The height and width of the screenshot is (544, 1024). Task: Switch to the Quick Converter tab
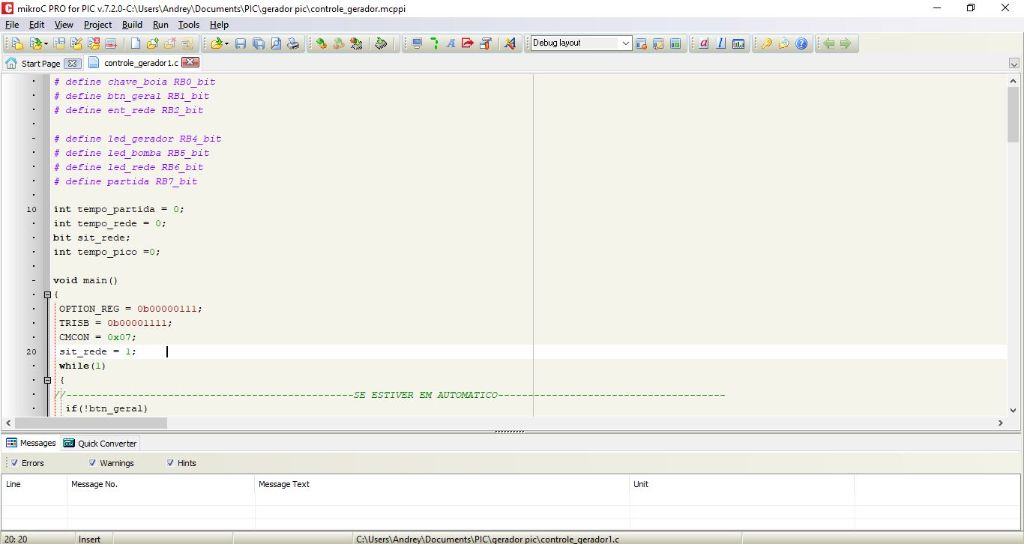pos(100,443)
